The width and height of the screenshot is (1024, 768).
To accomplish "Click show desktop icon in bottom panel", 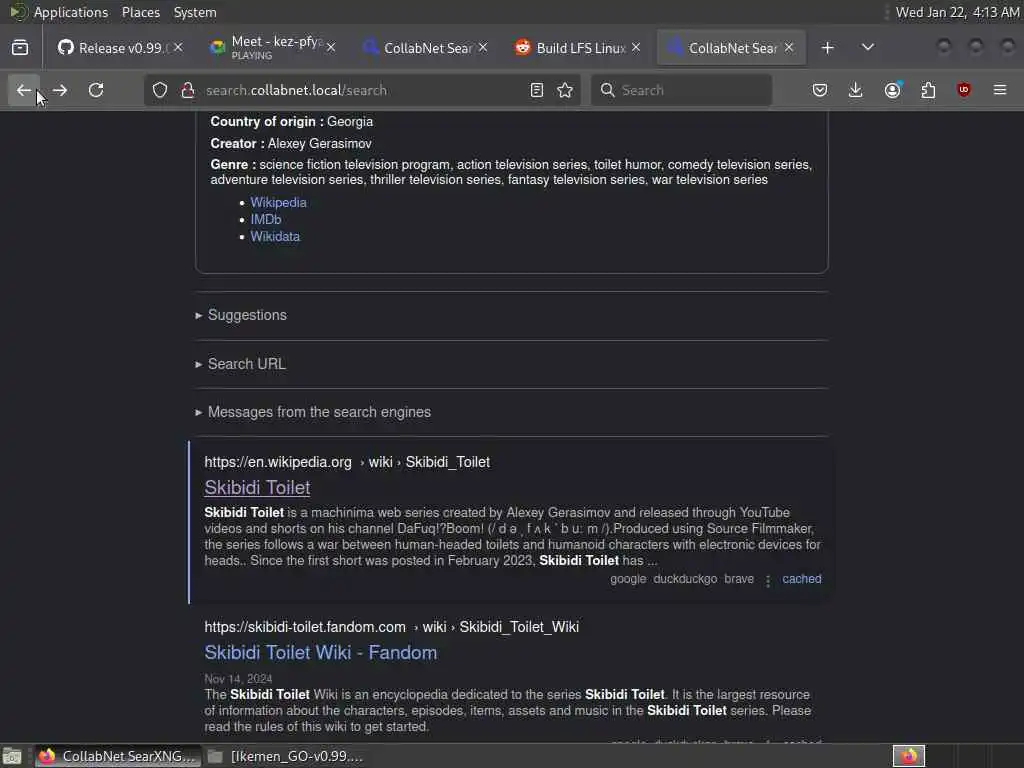I will pyautogui.click(x=12, y=756).
